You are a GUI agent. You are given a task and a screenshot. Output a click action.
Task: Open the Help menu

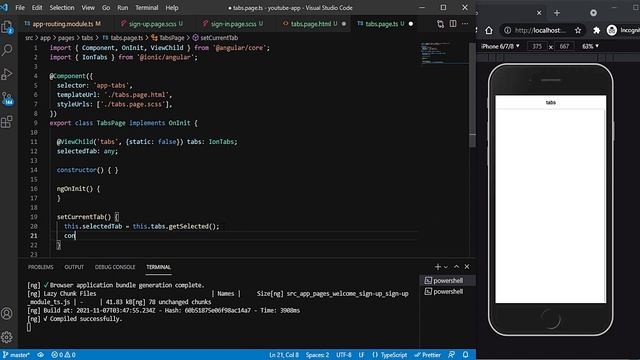point(172,8)
